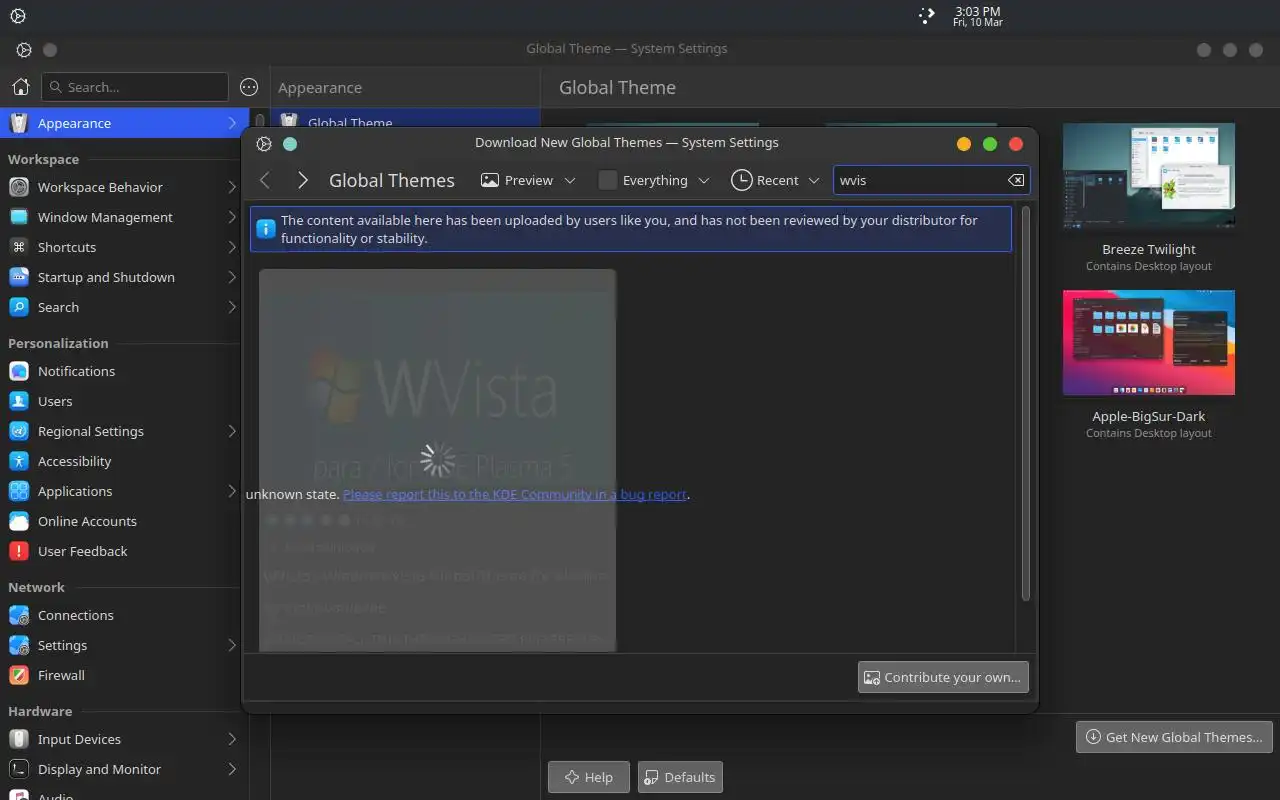Expand the Input Devices chevron

[x=232, y=739]
